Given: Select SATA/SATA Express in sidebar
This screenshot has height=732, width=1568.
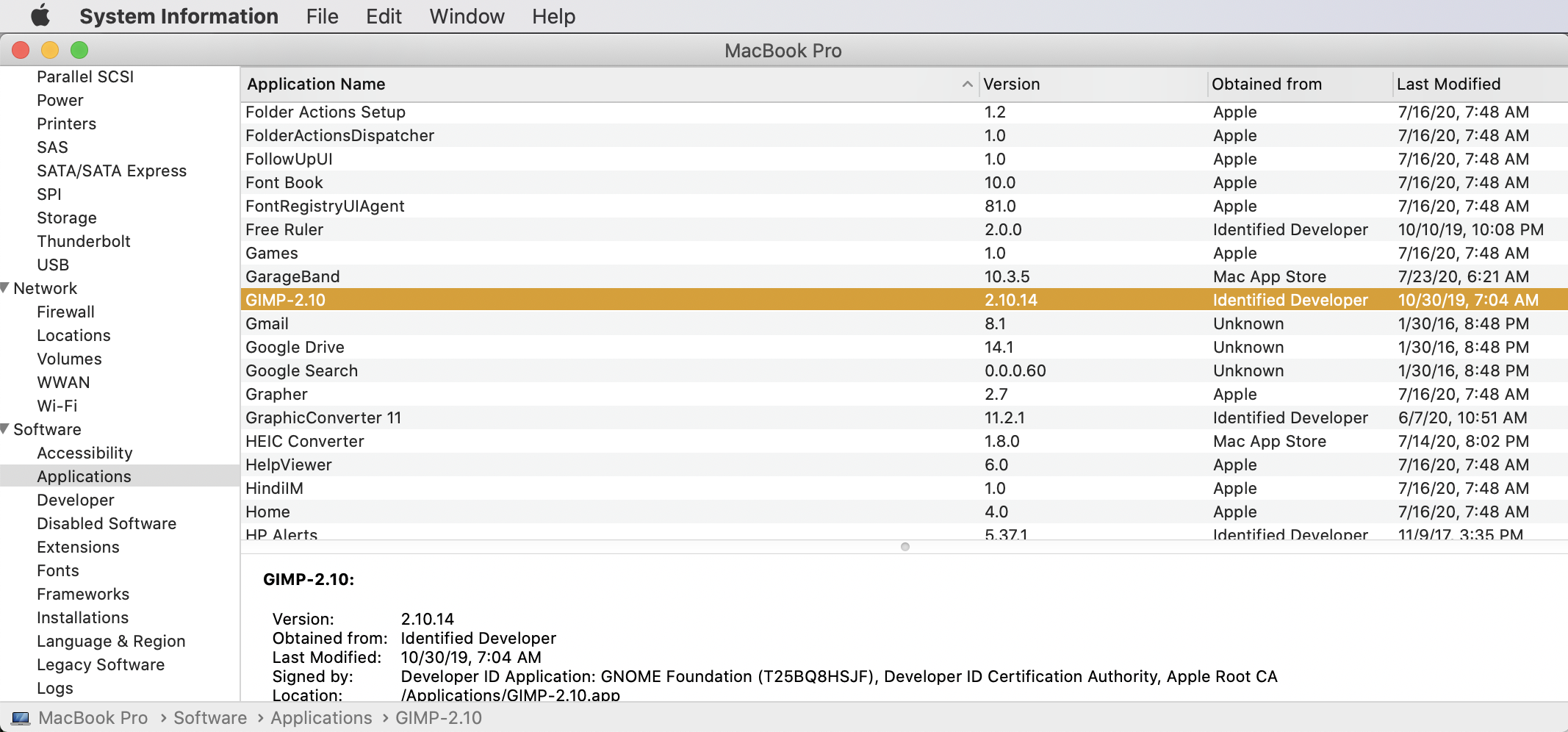Looking at the screenshot, I should tap(112, 171).
